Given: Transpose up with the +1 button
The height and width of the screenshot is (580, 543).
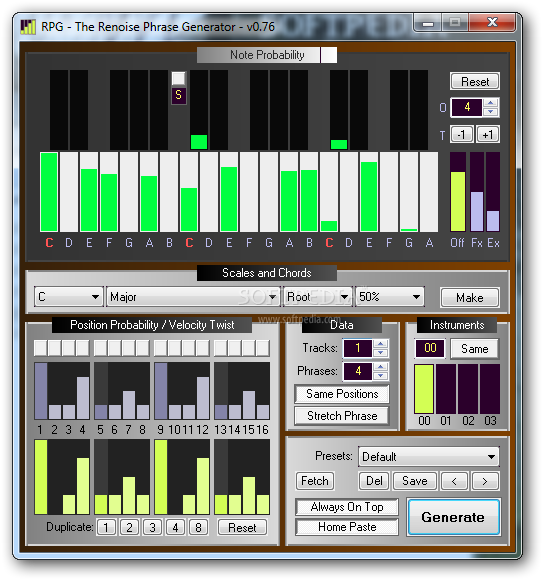Looking at the screenshot, I should click(x=488, y=135).
